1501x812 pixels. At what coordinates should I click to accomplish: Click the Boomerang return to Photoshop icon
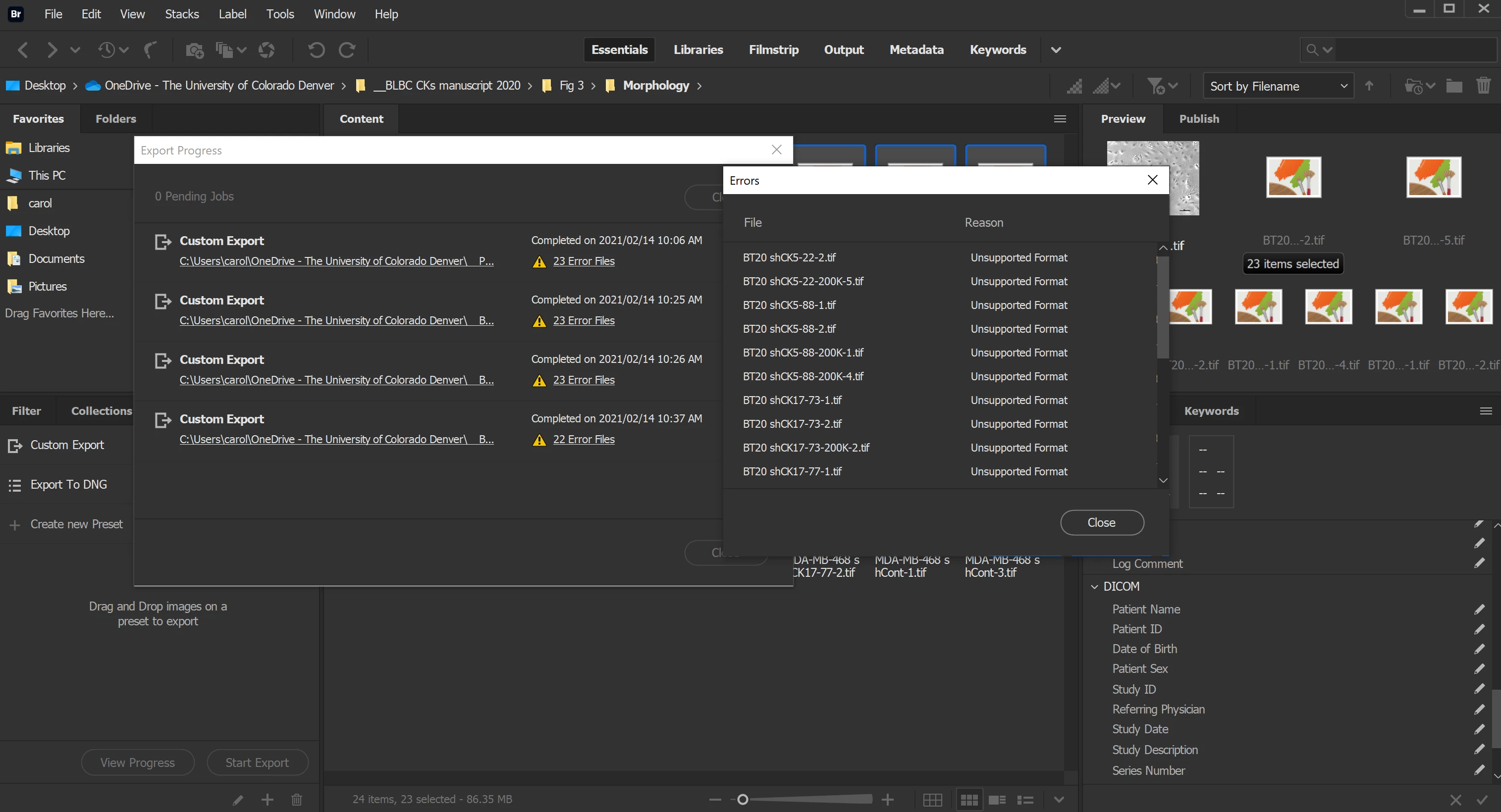(x=150, y=50)
